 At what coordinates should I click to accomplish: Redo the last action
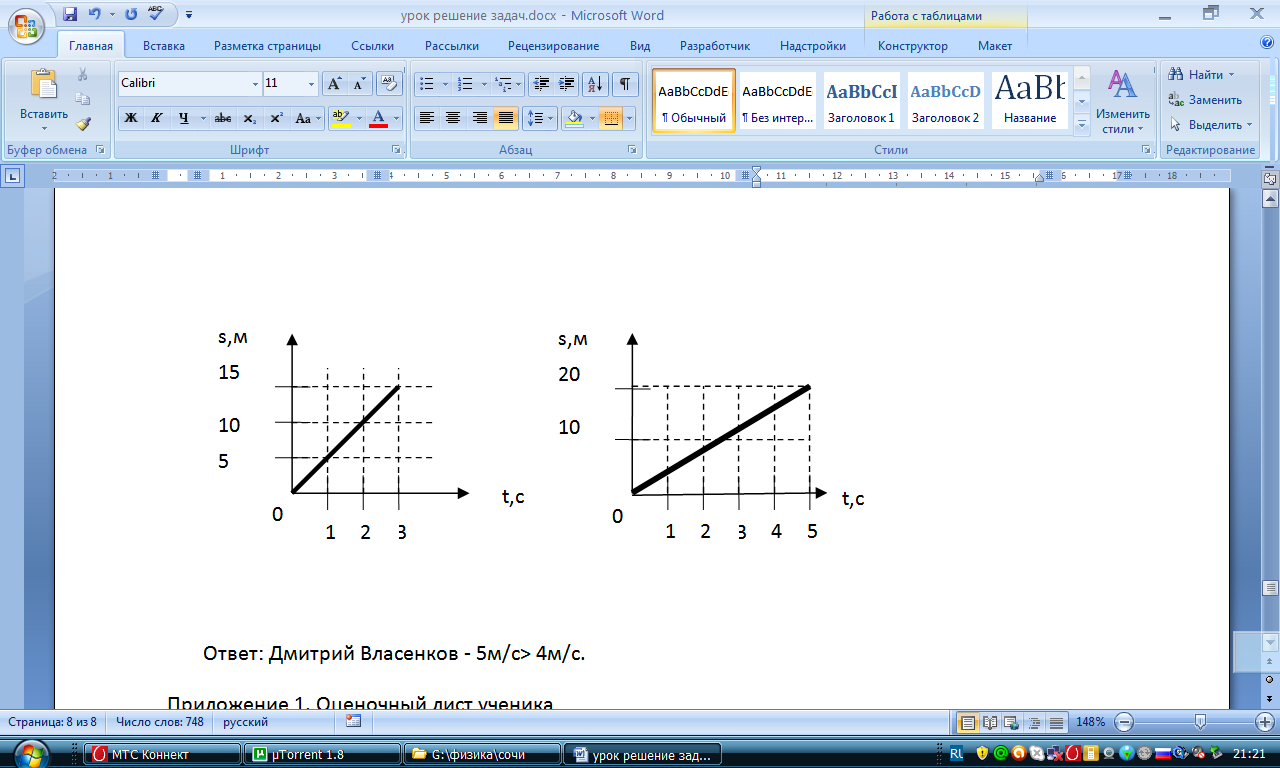131,15
